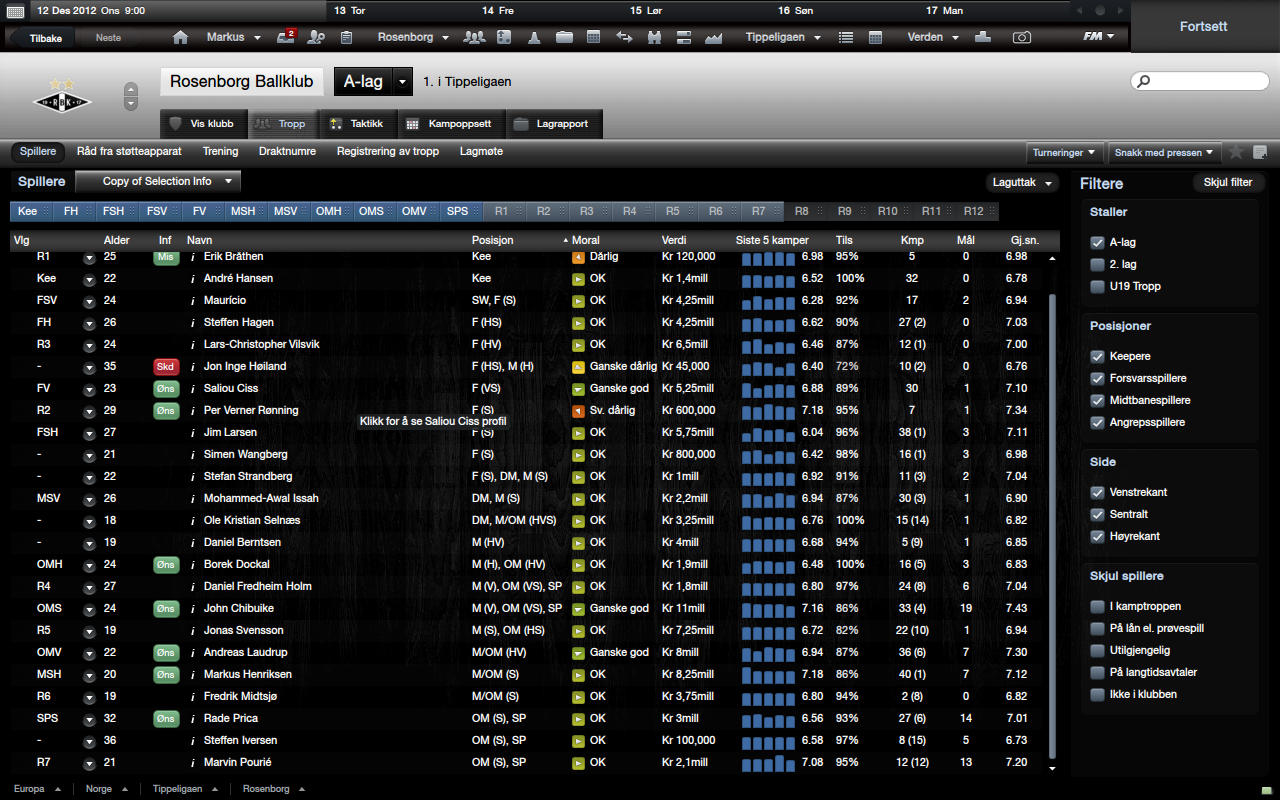Expand the Tippeligaen competition menu
The height and width of the screenshot is (800, 1280).
(783, 37)
